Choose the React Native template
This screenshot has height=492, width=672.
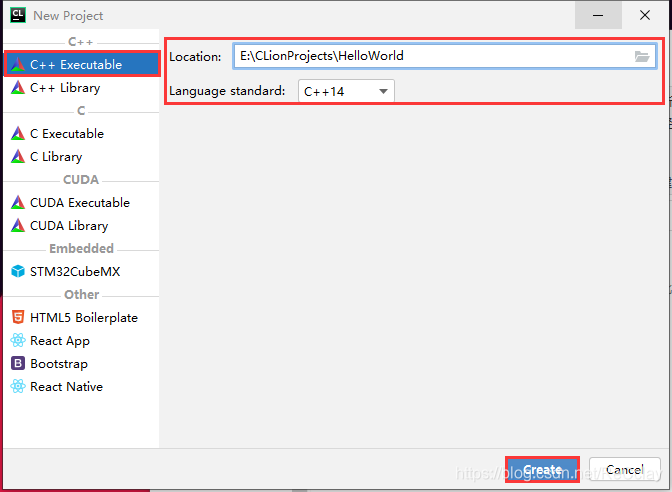click(x=81, y=387)
